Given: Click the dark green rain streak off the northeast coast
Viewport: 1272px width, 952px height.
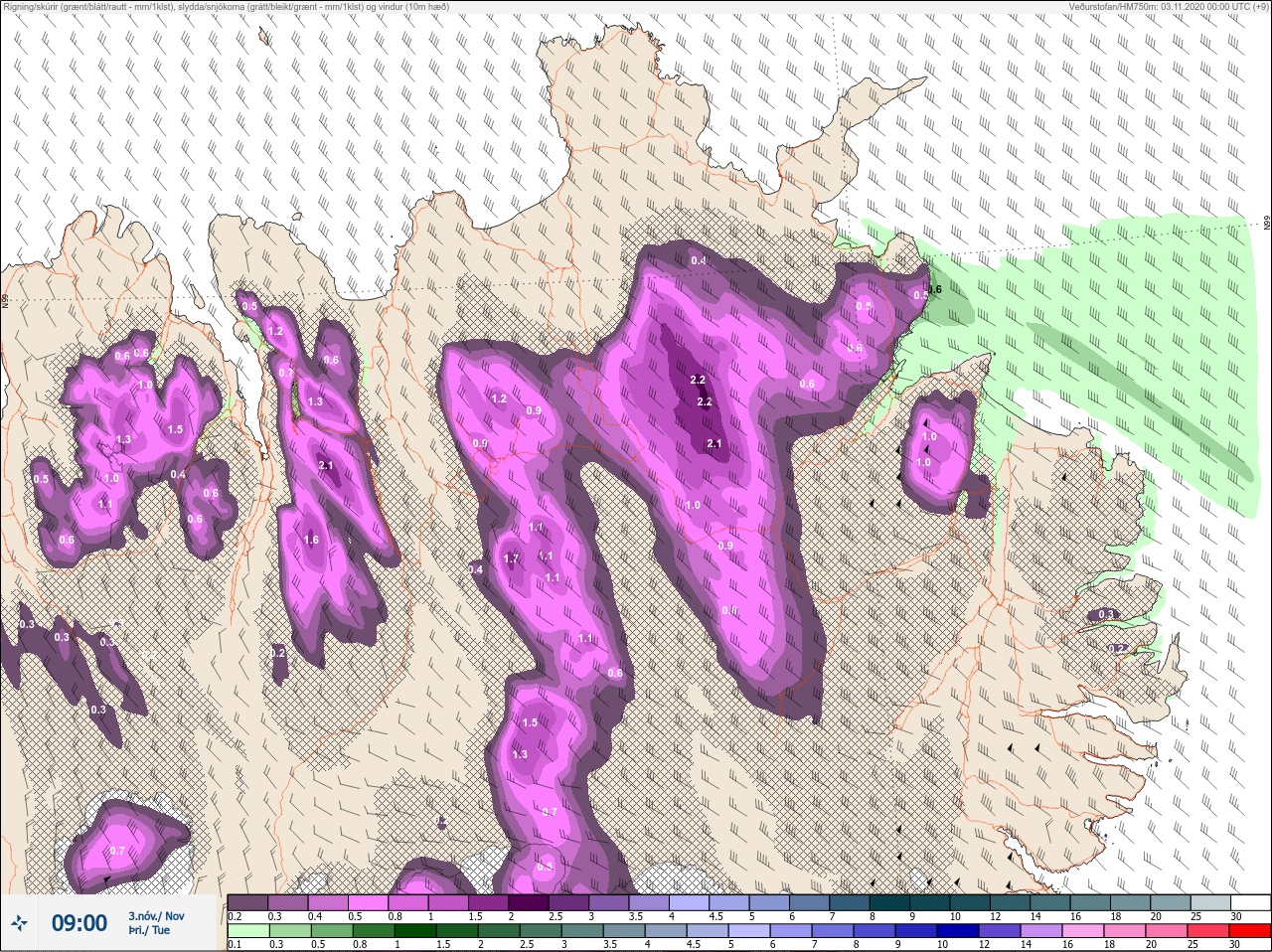Looking at the screenshot, I should 1143,402.
